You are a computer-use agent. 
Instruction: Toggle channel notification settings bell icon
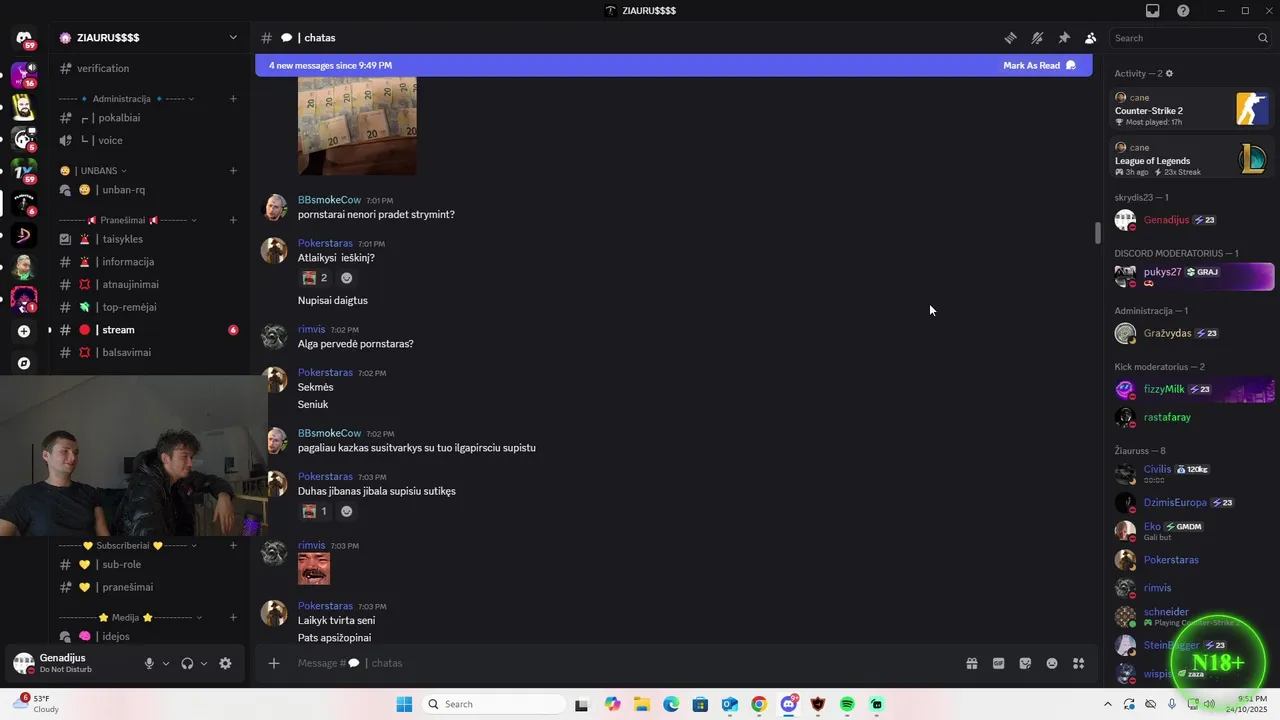tap(1037, 38)
